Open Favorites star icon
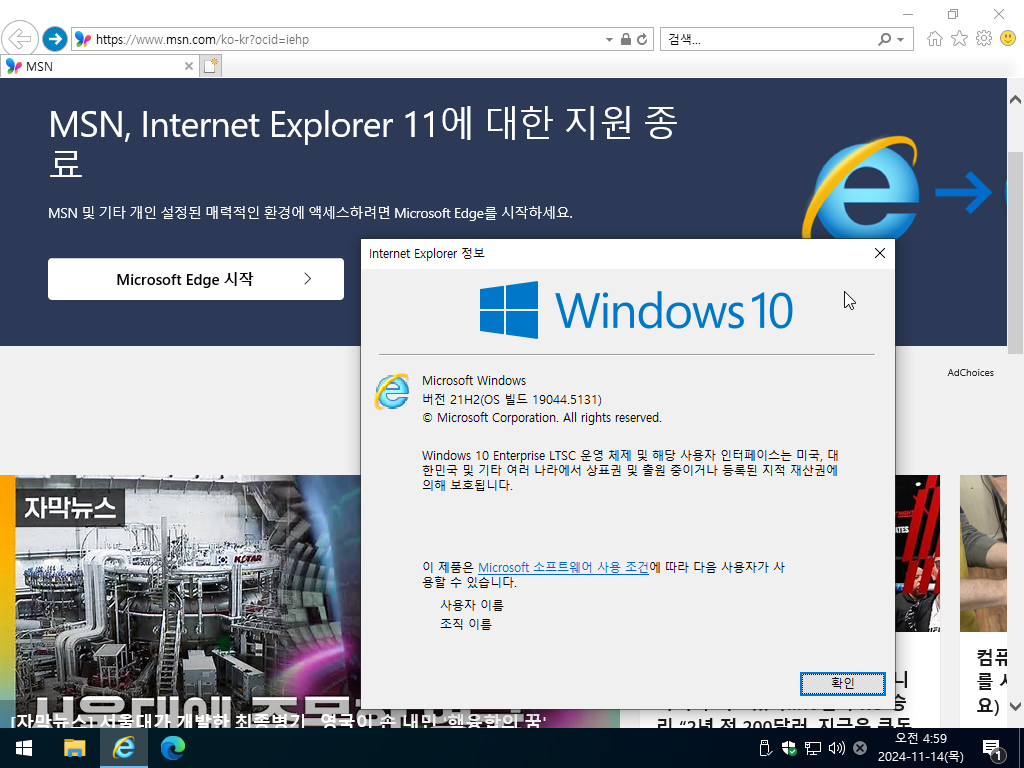1024x768 pixels. coord(959,39)
